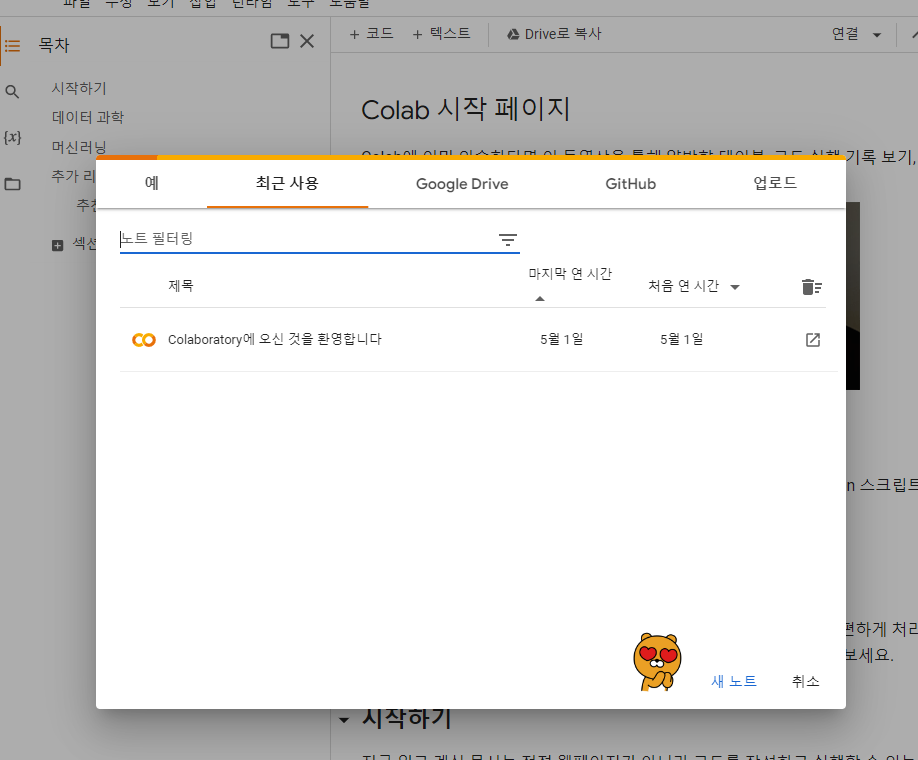Click the Drive icon in Drive로 복사
The width and height of the screenshot is (918, 760).
point(513,35)
